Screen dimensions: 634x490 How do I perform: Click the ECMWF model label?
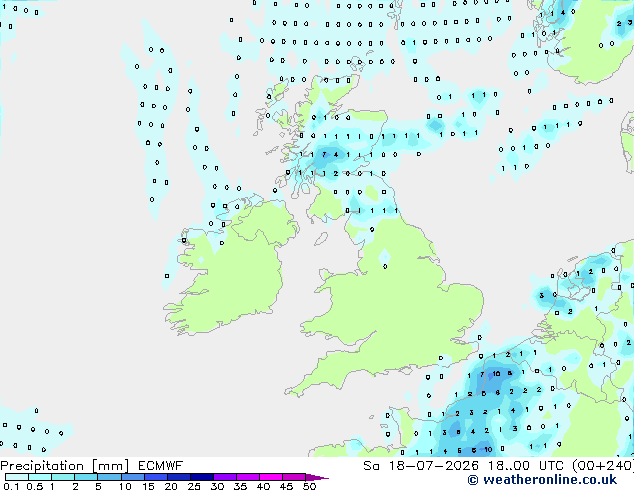click(x=161, y=466)
